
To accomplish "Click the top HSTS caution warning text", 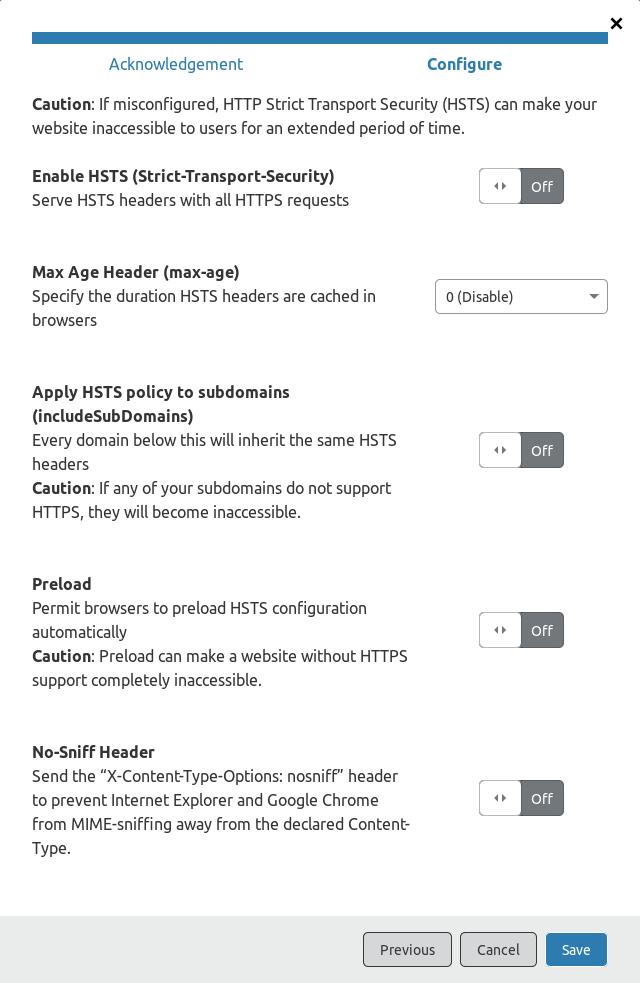I will pyautogui.click(x=314, y=116).
